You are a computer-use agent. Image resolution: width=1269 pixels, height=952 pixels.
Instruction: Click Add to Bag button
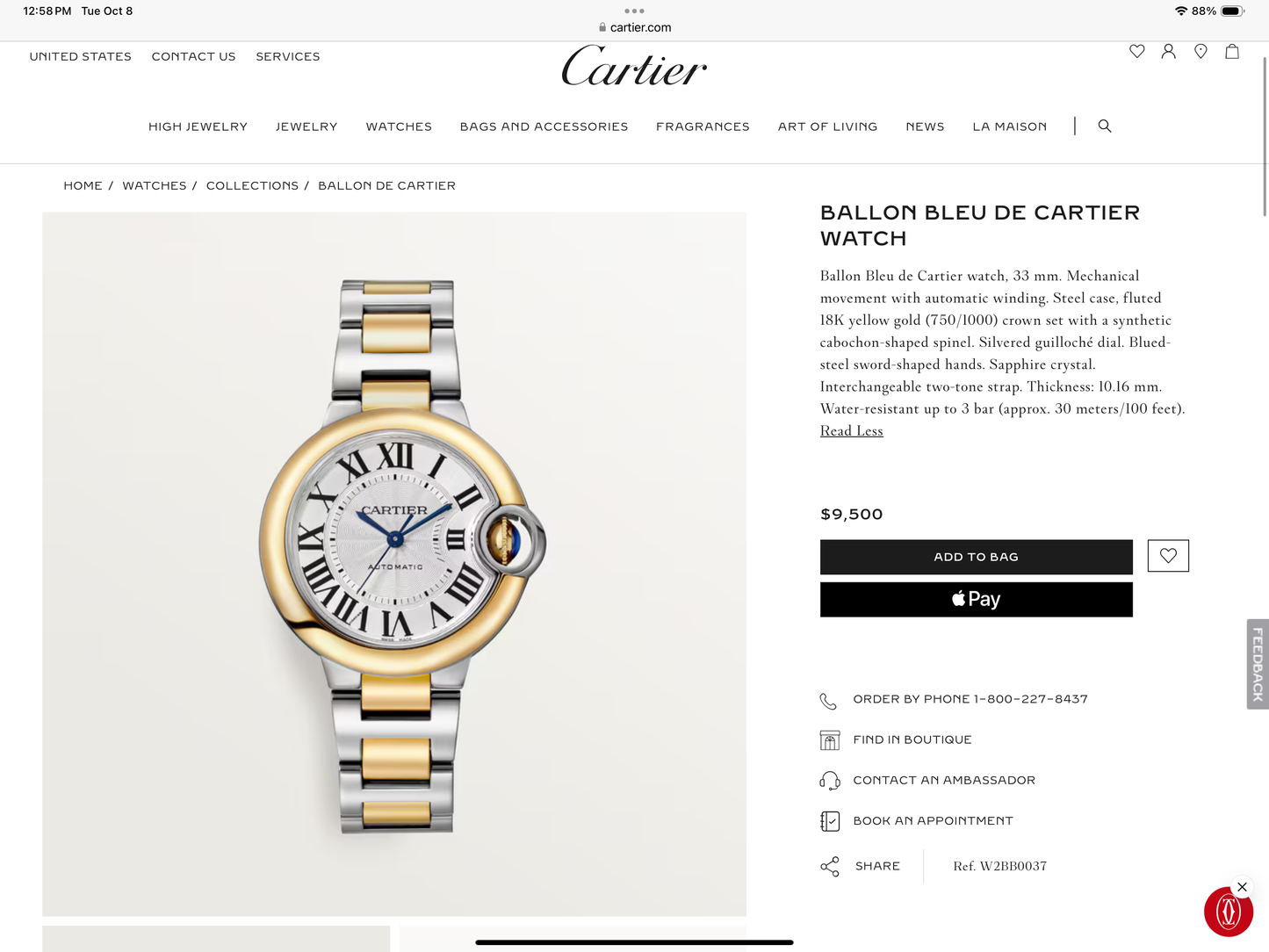976,557
